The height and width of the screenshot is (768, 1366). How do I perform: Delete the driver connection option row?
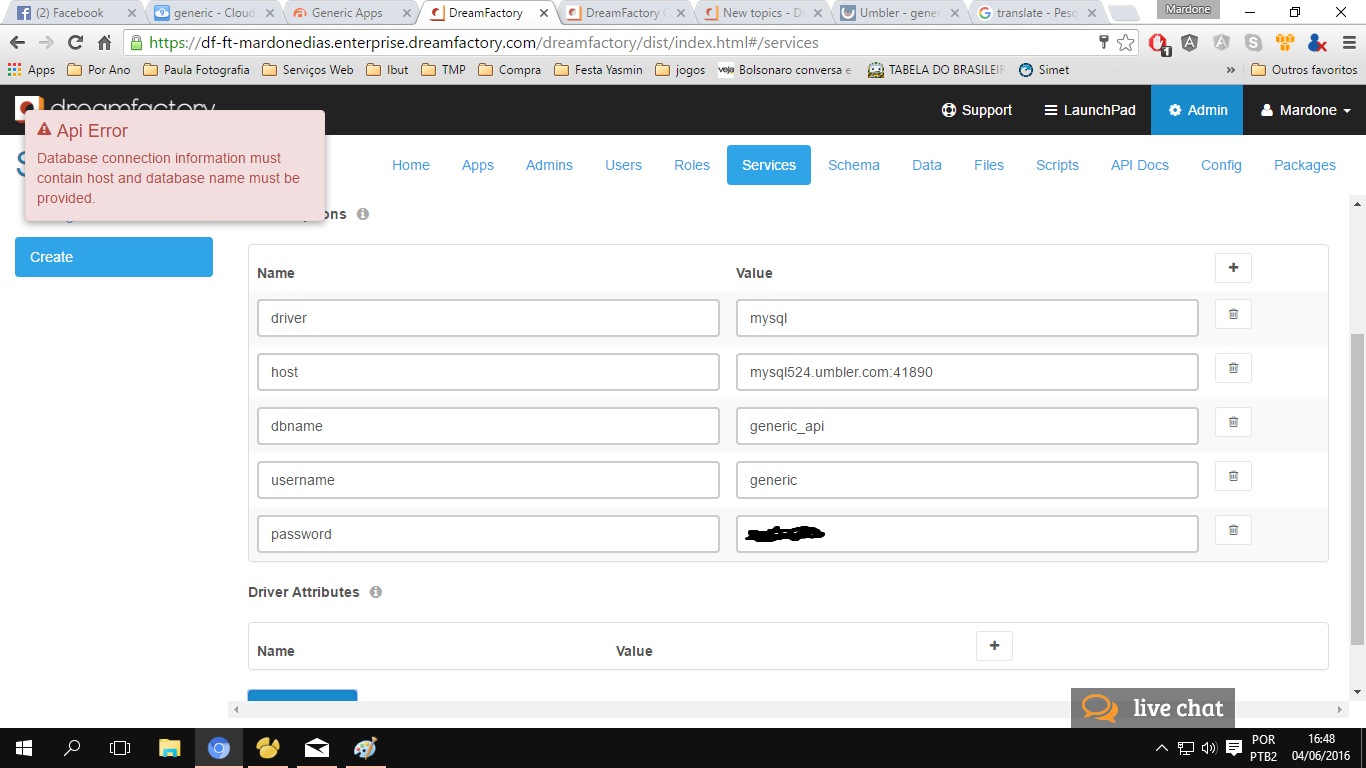[x=1233, y=314]
